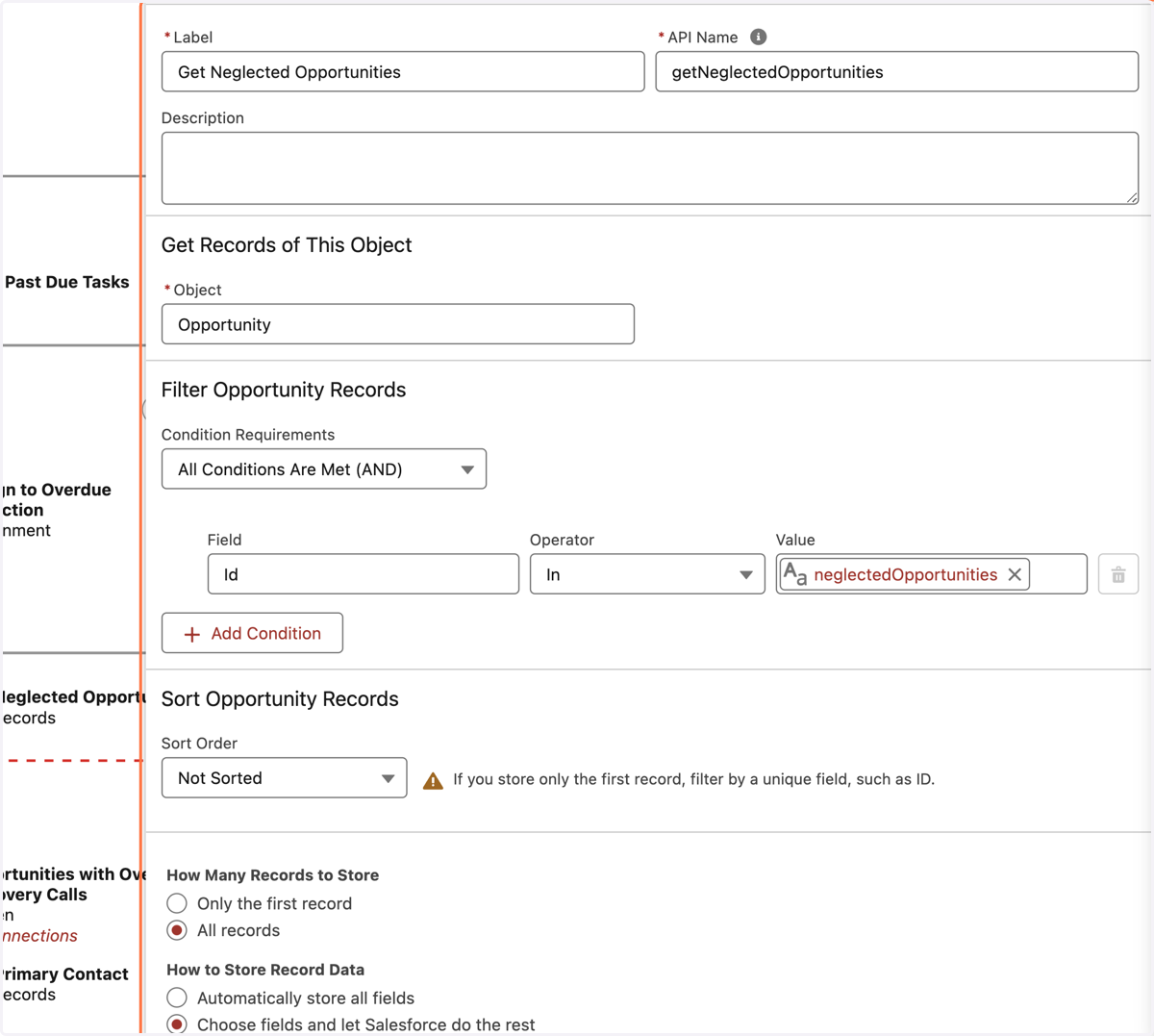Click the Get Records of This Object heading

coord(287,245)
